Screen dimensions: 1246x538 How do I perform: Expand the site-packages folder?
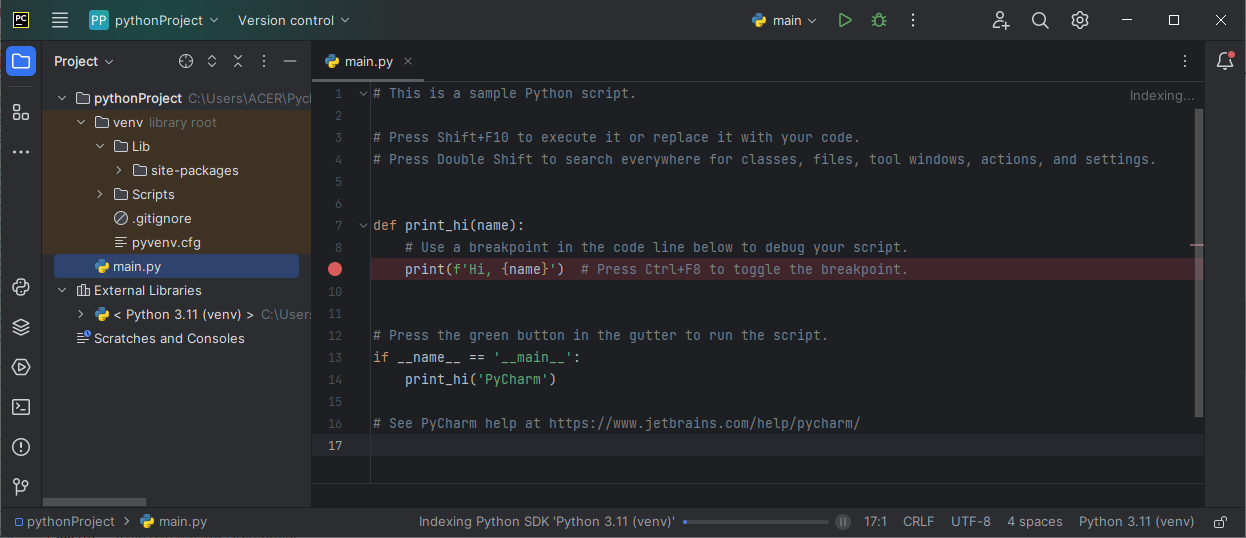[x=119, y=170]
